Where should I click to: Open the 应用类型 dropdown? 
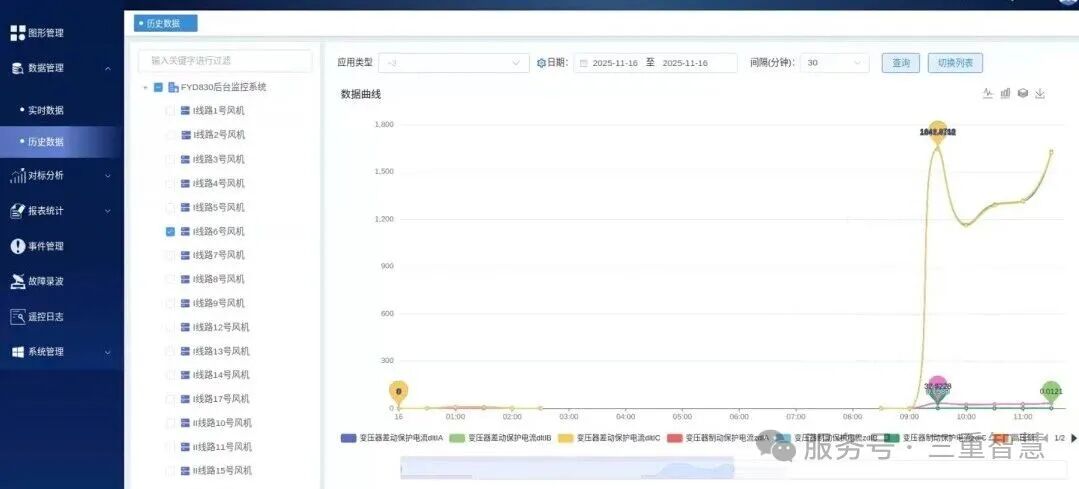click(453, 63)
